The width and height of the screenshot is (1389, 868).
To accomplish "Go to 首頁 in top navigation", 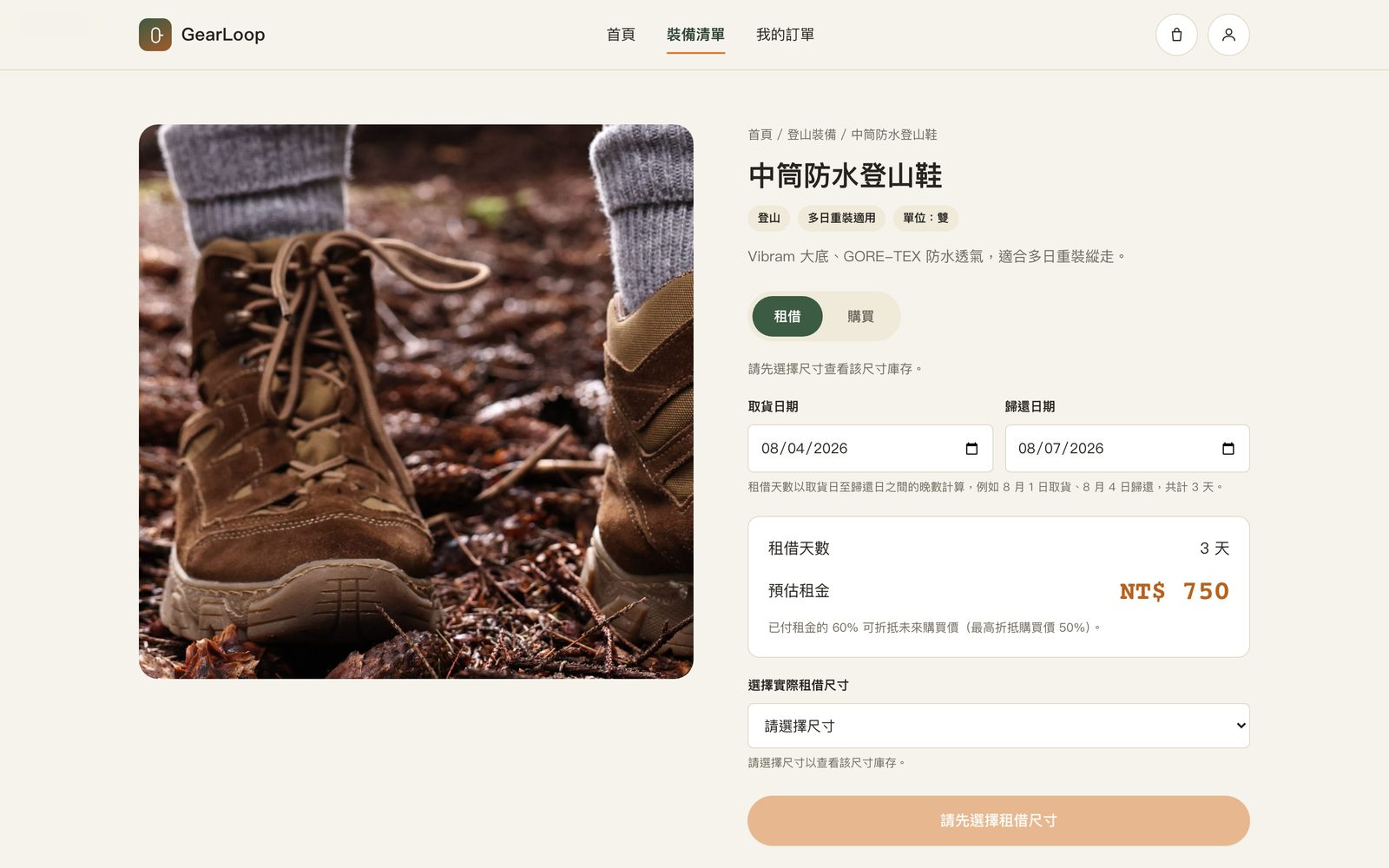I will pyautogui.click(x=621, y=35).
